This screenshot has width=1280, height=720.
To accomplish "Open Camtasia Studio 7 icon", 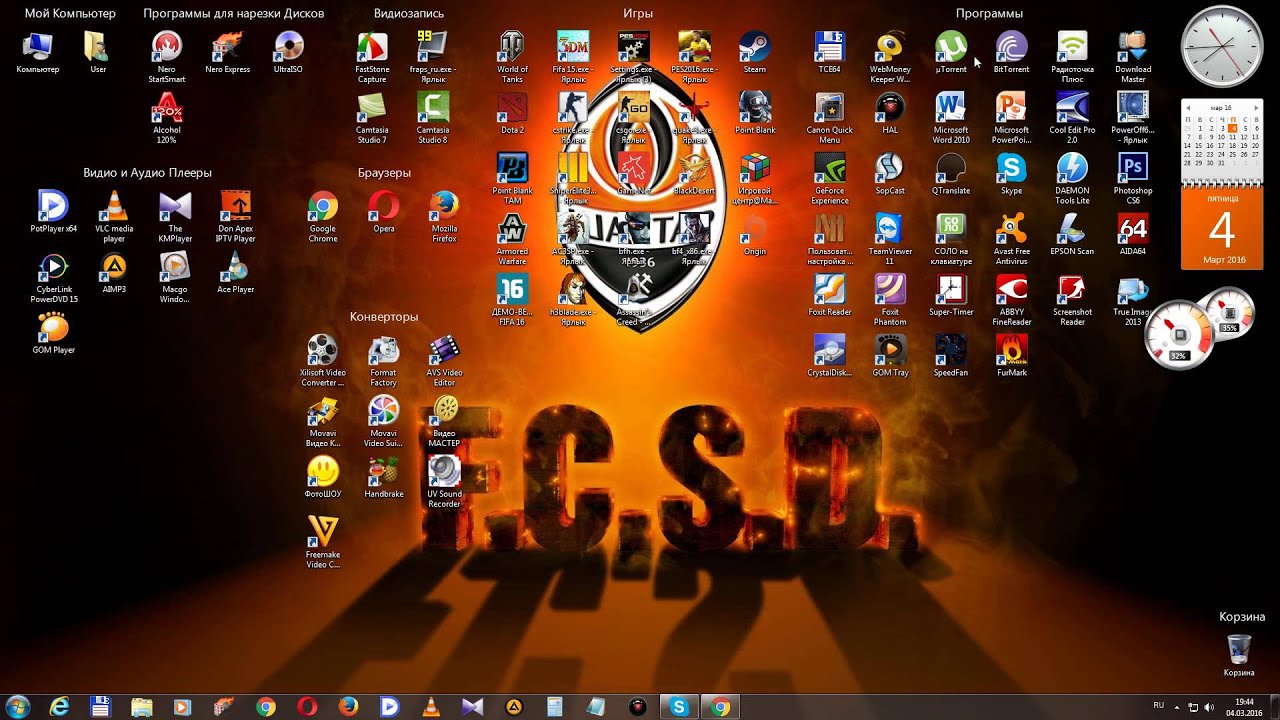I will coord(372,118).
